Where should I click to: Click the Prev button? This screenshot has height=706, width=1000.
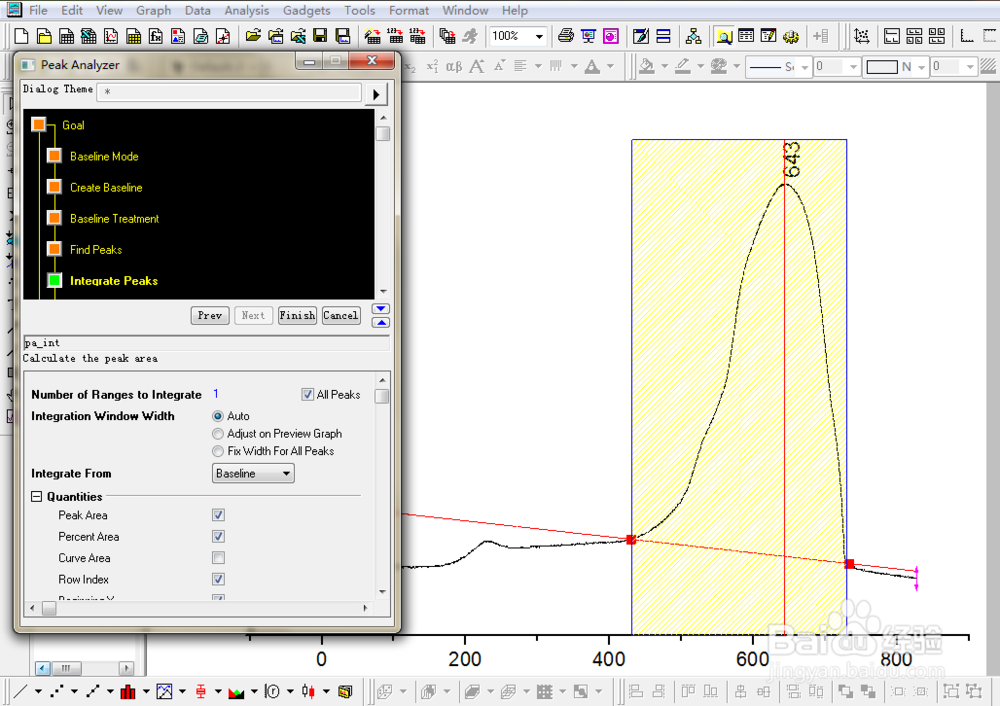(210, 316)
